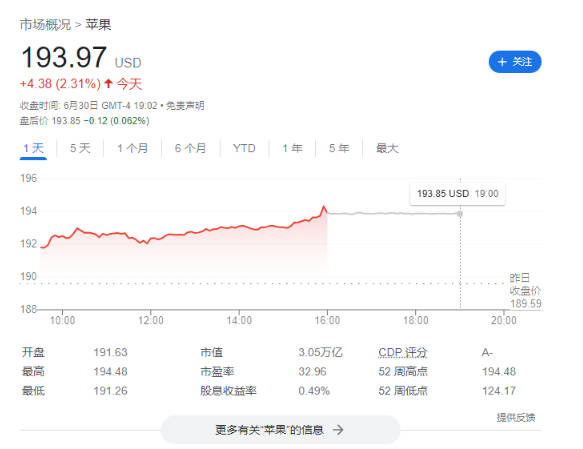Open the 免责声明 disclaimer link
This screenshot has height=449, width=583.
tap(185, 106)
